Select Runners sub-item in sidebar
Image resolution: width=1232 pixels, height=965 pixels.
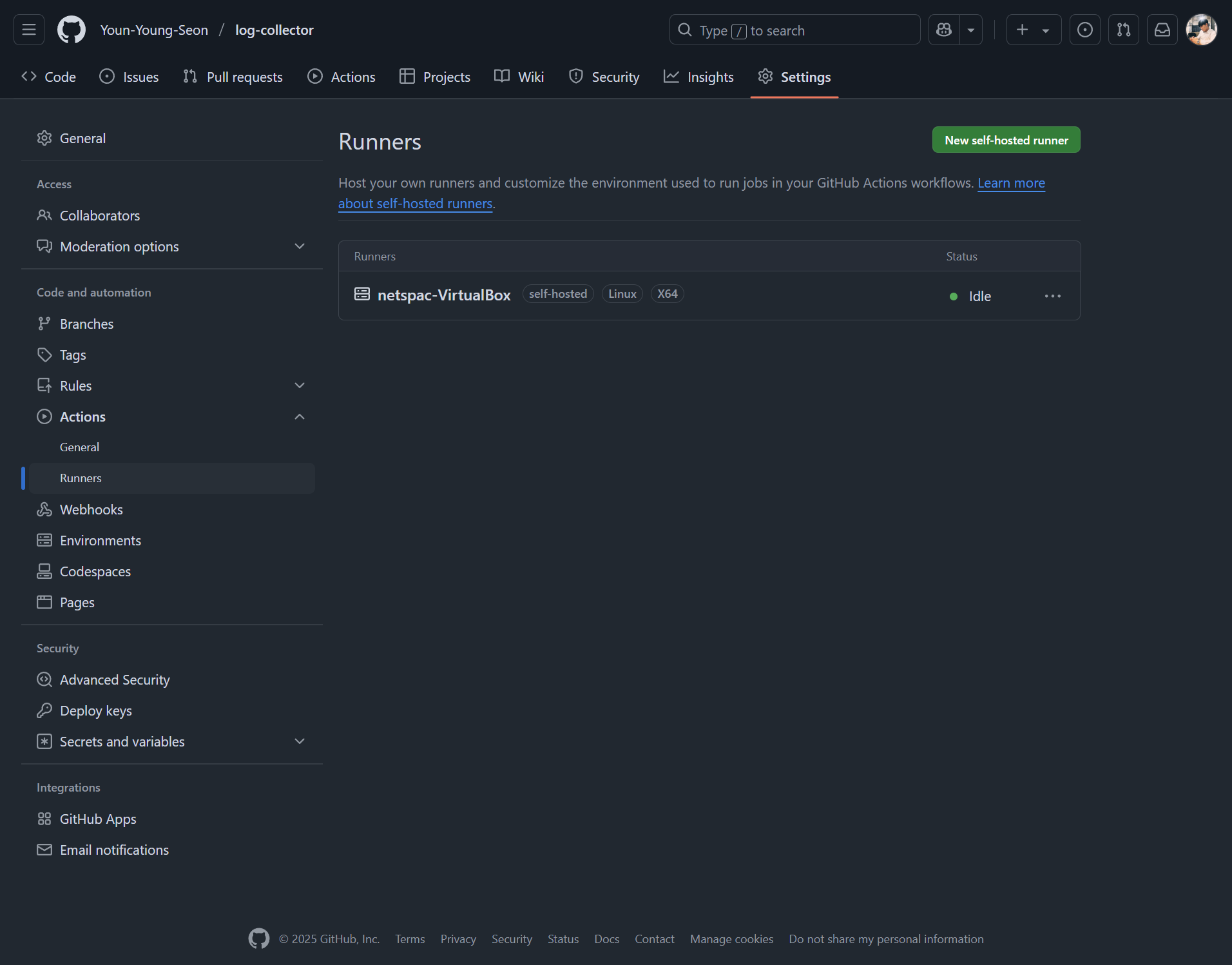pyautogui.click(x=172, y=478)
